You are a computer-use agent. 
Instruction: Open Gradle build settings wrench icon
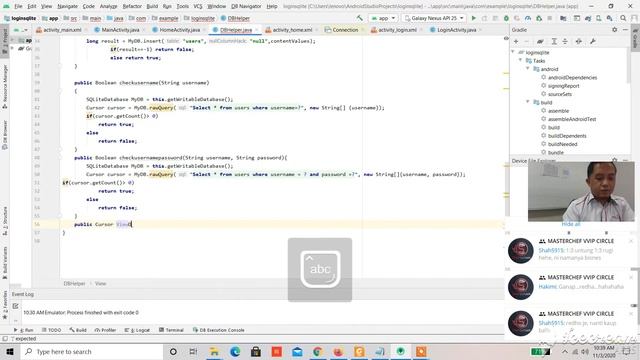tap(593, 41)
